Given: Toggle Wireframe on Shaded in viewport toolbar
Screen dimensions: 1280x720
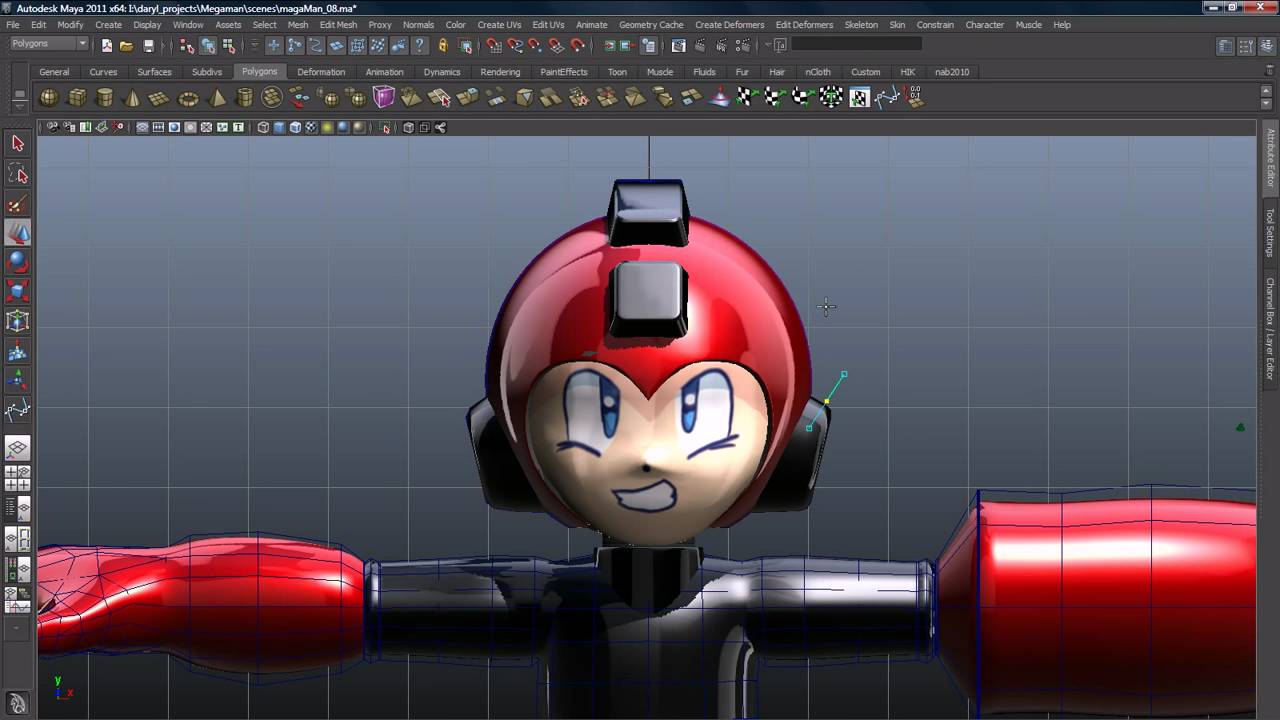Looking at the screenshot, I should 295,127.
